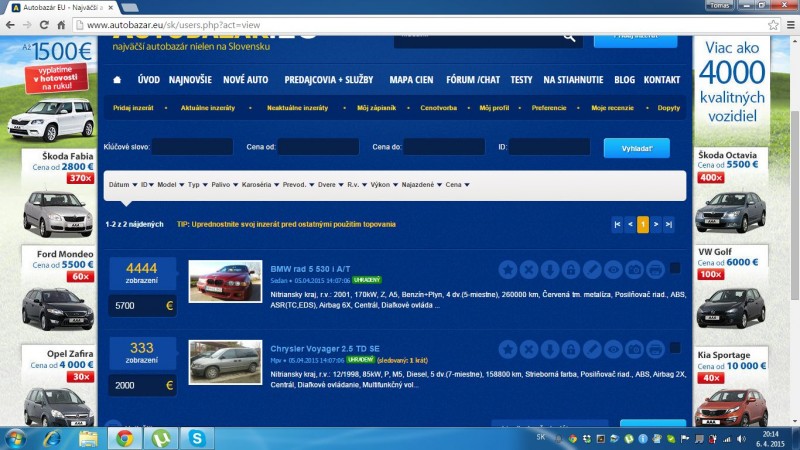Click the down-arrow icon on Chrysler listing
This screenshot has width=800, height=450.
(x=549, y=349)
